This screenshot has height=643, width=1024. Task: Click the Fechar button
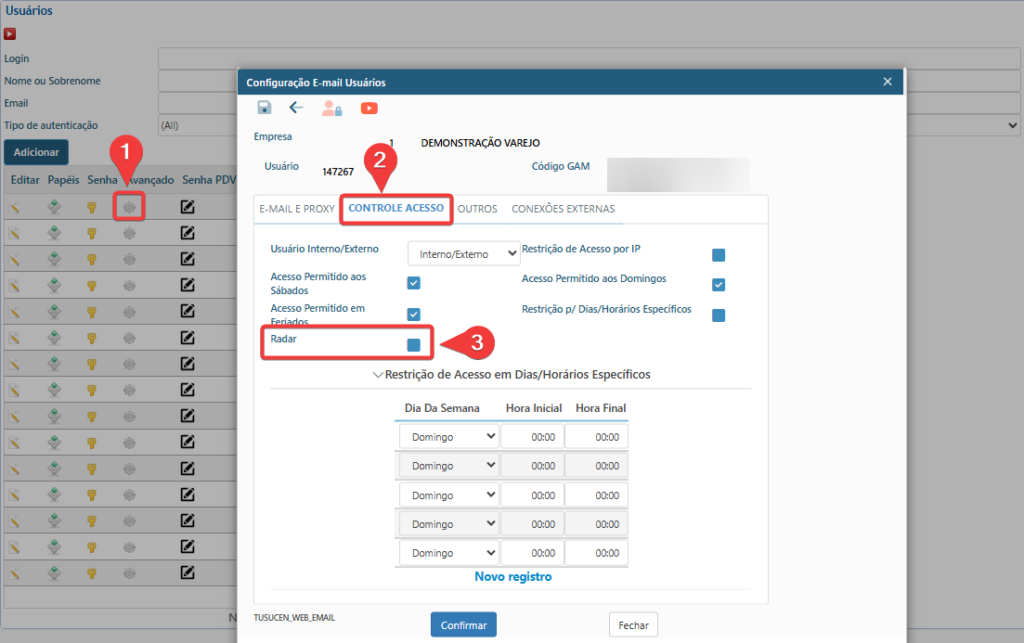[x=633, y=625]
